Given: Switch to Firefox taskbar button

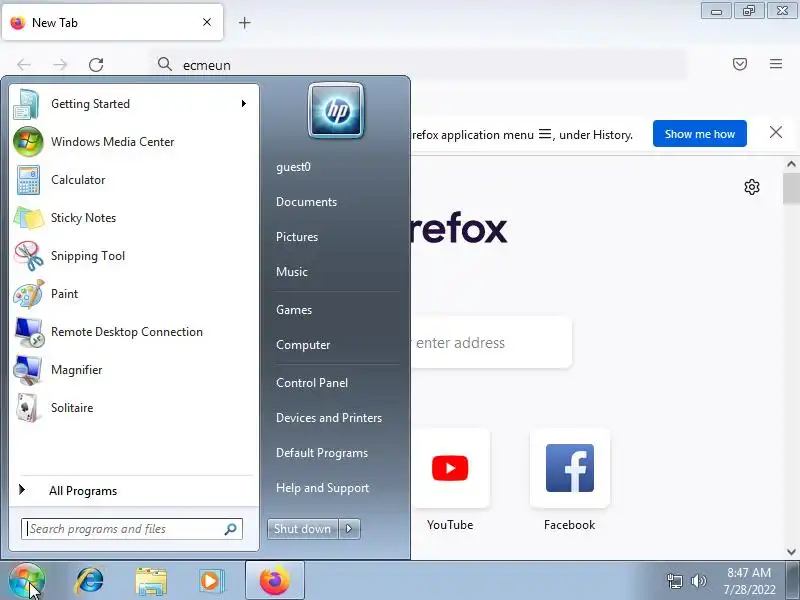Looking at the screenshot, I should coord(274,581).
